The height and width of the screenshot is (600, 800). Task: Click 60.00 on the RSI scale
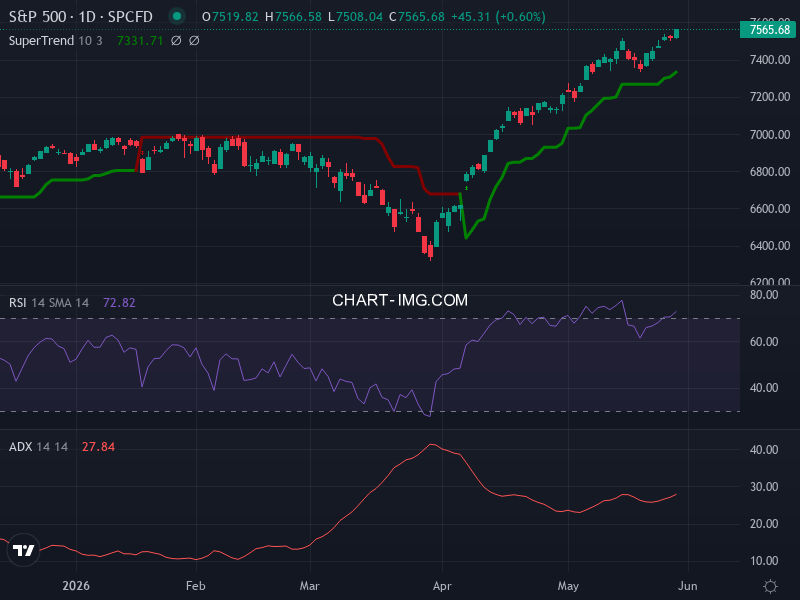click(x=764, y=342)
